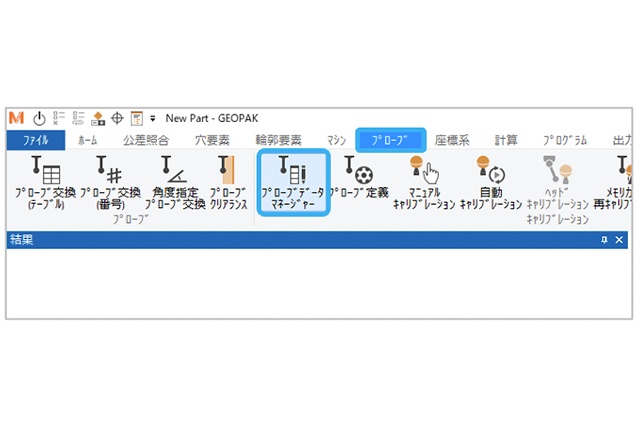Click the power icon in quick access toolbar

[x=39, y=118]
